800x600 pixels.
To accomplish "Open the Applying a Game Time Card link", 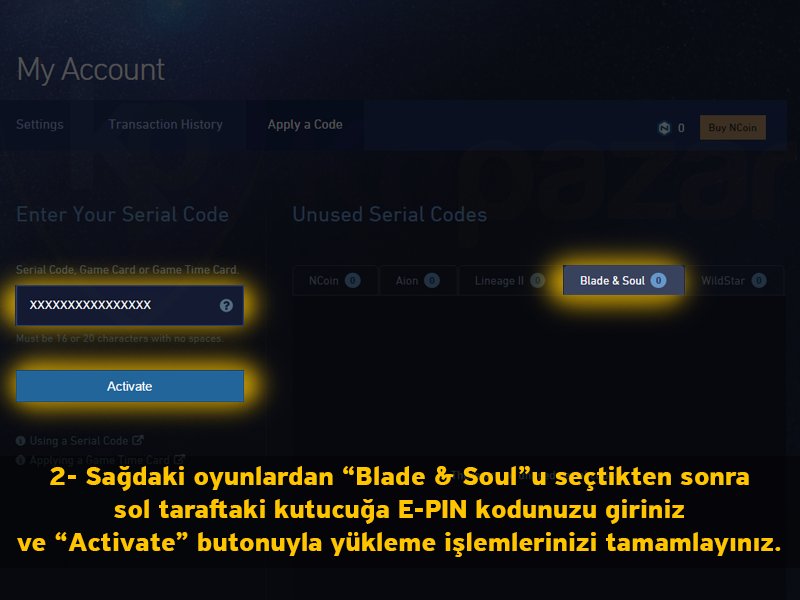I will [99, 460].
